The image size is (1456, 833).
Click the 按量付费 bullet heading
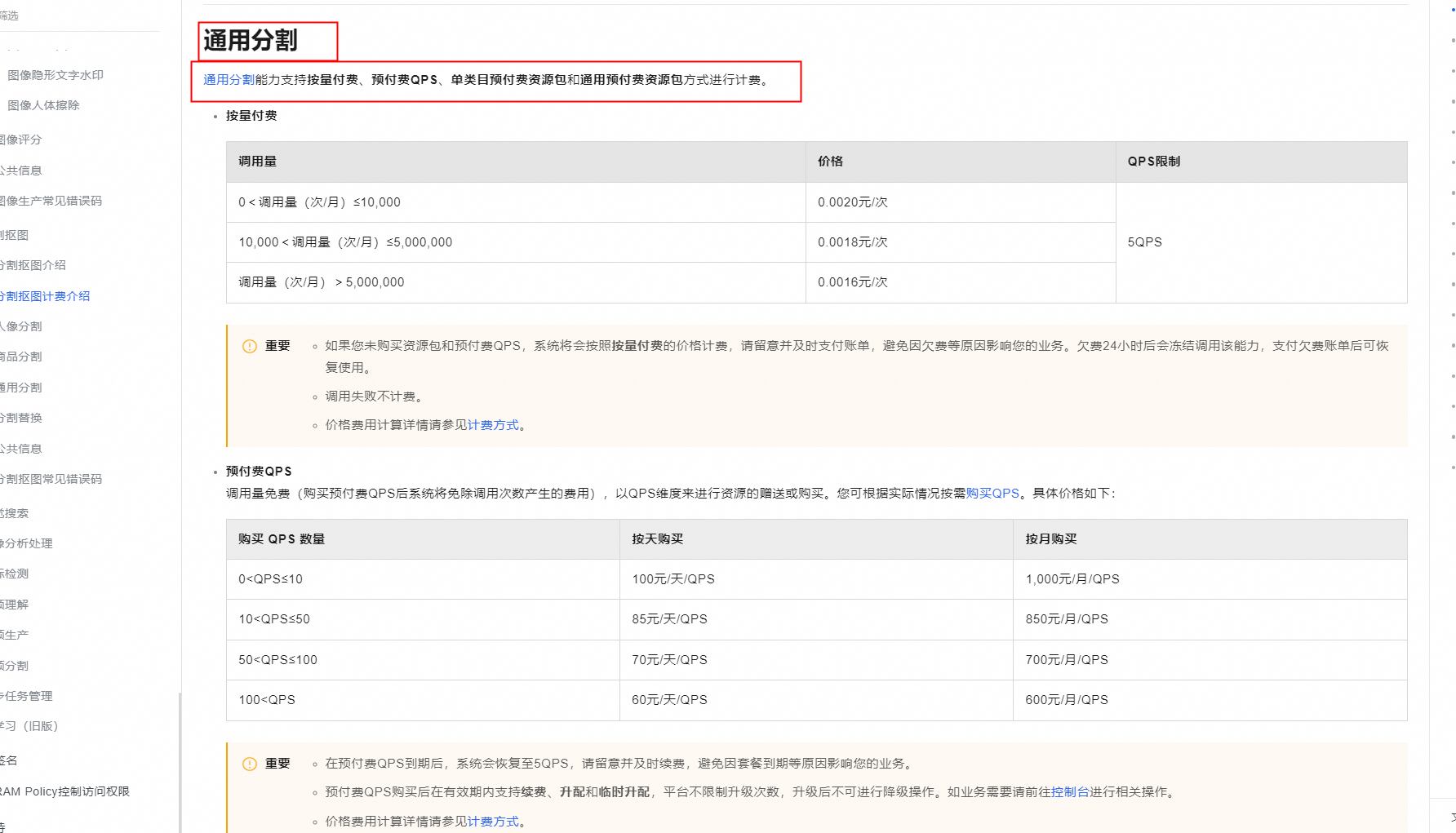[x=251, y=116]
